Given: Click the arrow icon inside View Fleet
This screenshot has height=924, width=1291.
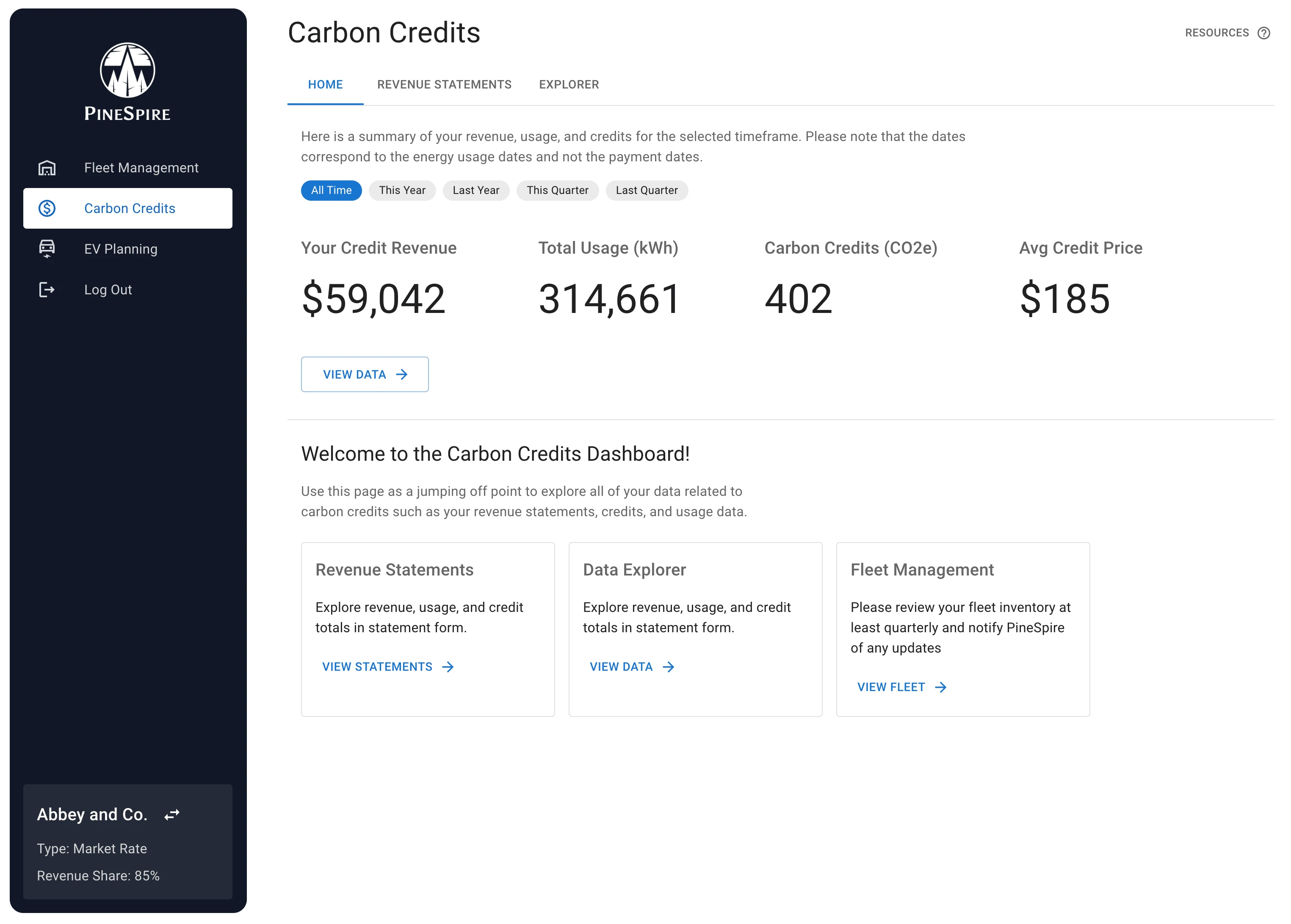Looking at the screenshot, I should 942,687.
